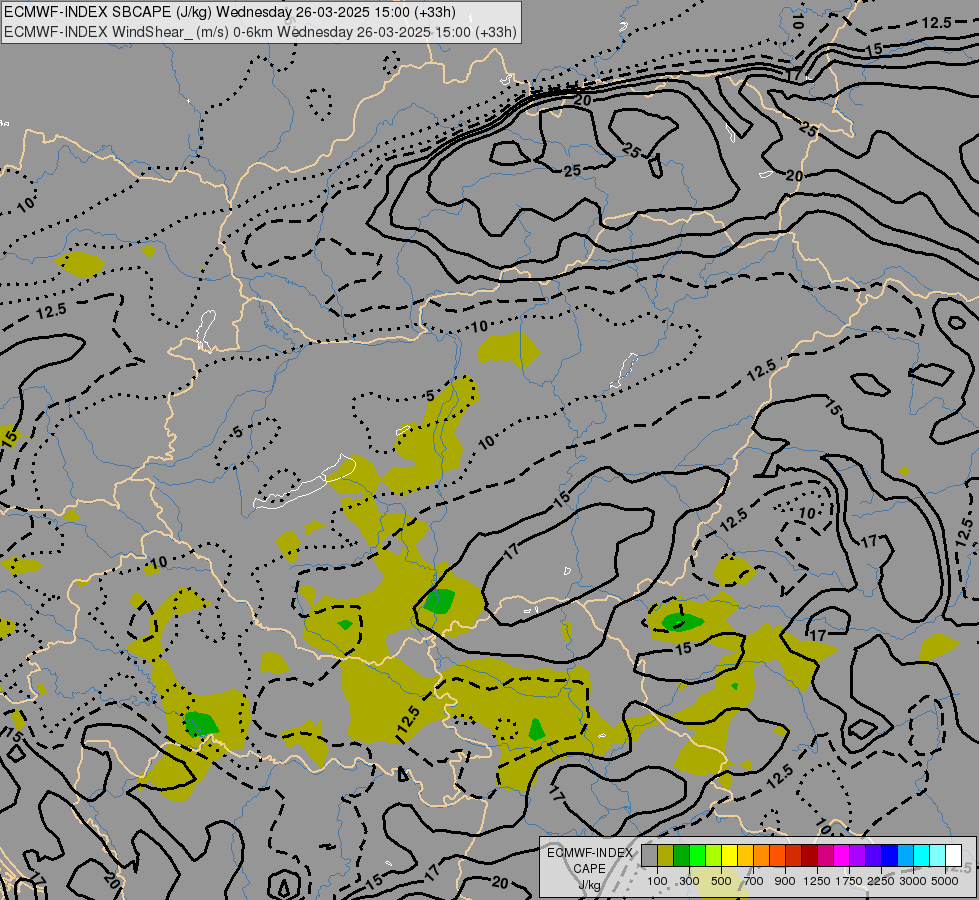Click the gray swatch in the CAPE legend

649,855
